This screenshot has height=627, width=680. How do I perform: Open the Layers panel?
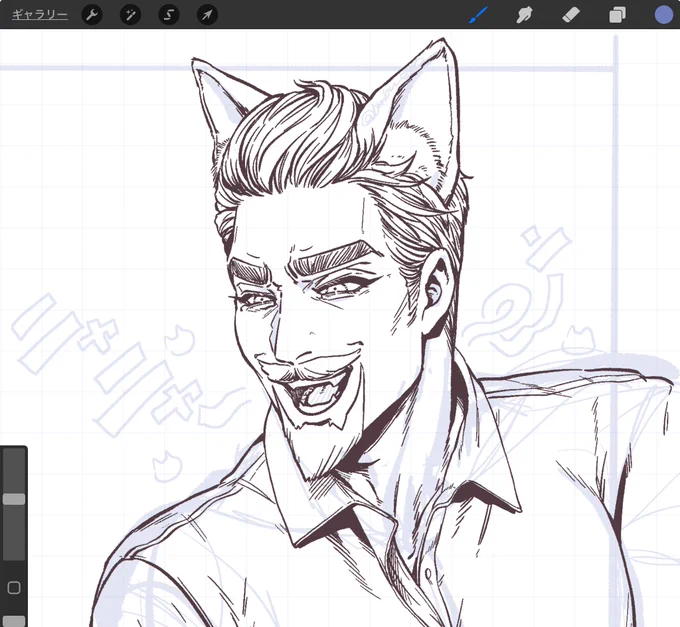(617, 15)
